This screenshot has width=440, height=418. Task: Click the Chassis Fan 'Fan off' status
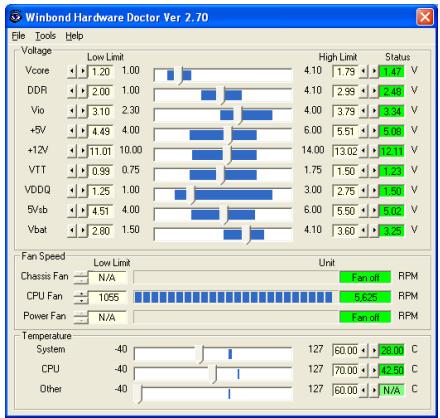(365, 277)
